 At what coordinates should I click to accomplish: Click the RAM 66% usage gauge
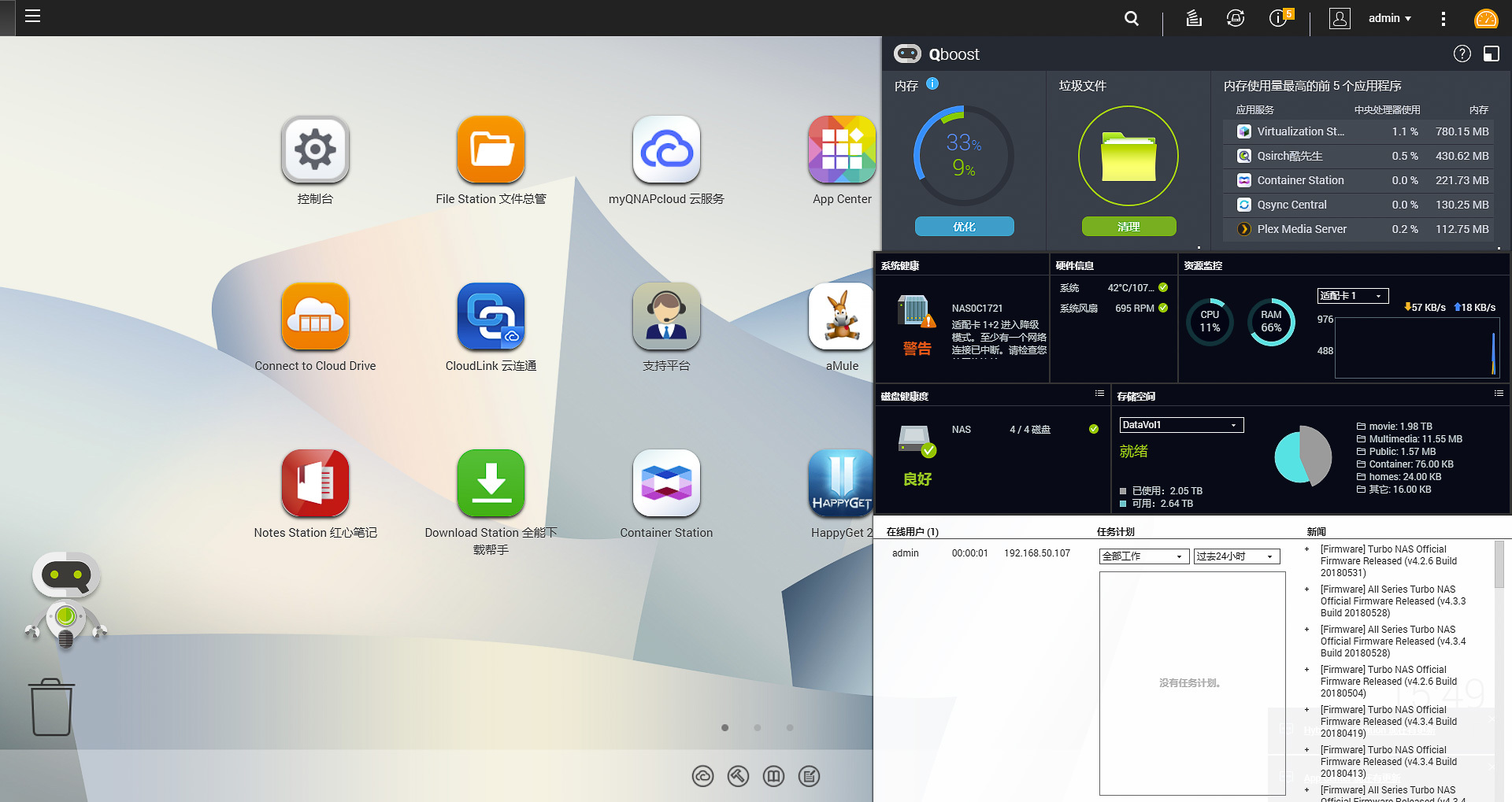(1271, 321)
